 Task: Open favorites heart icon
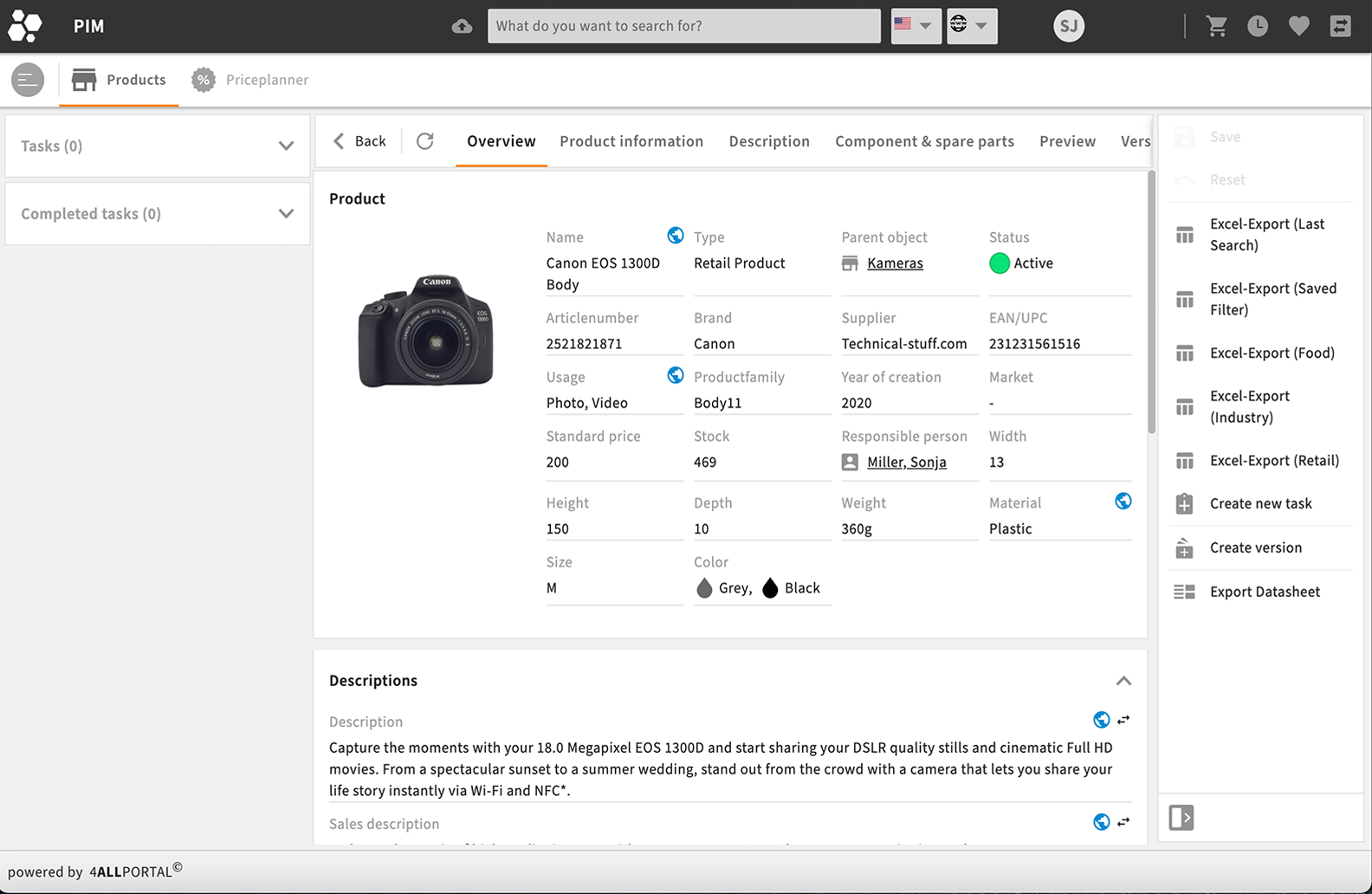pyautogui.click(x=1298, y=26)
